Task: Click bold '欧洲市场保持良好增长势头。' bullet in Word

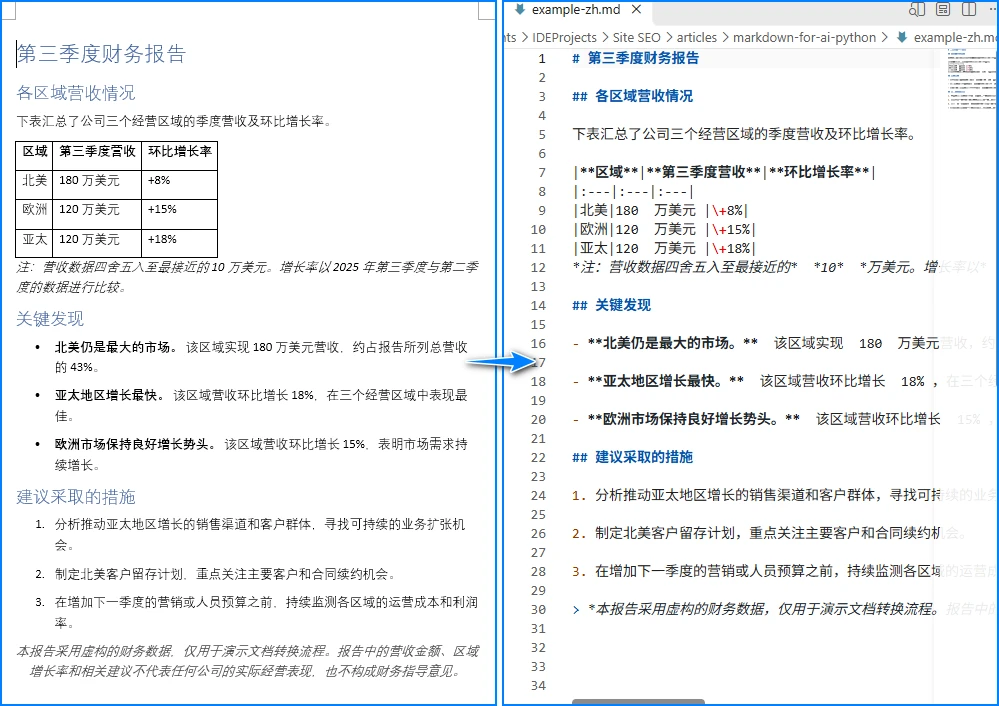Action: click(x=134, y=444)
